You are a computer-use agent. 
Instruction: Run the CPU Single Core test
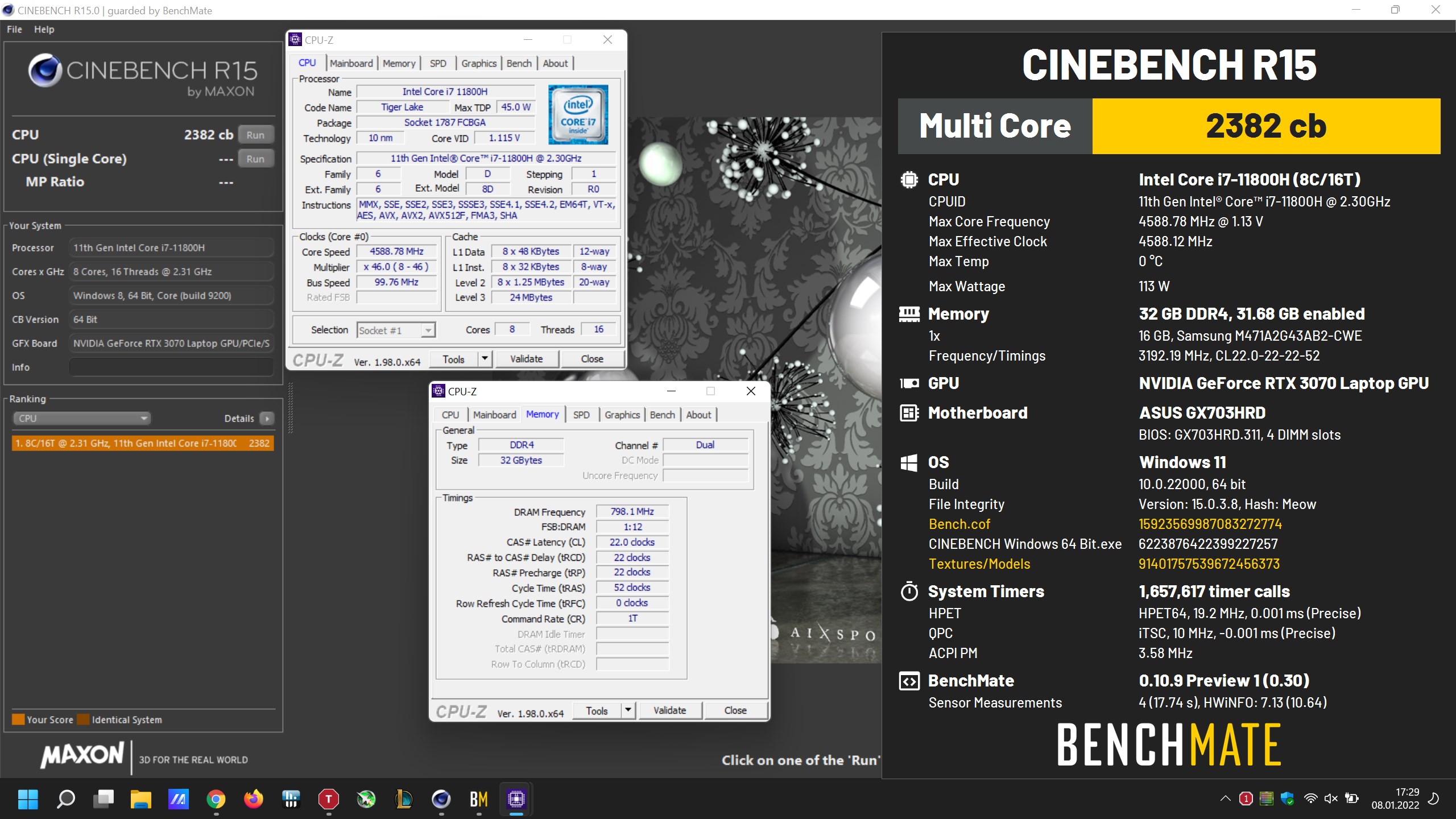pos(255,159)
